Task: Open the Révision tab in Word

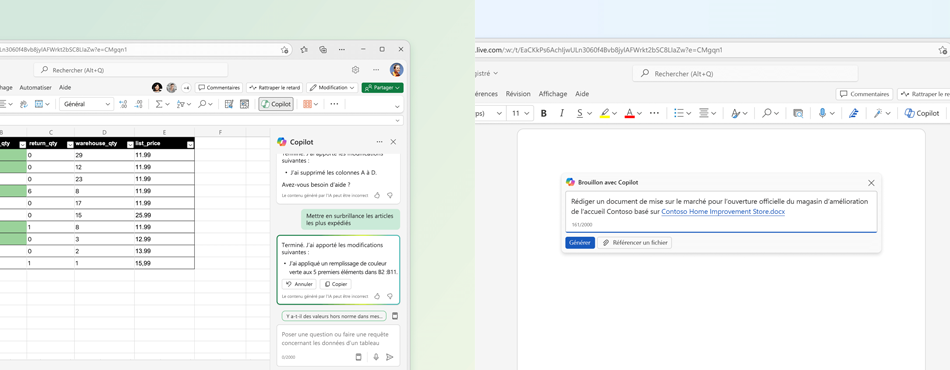Action: pyautogui.click(x=518, y=94)
